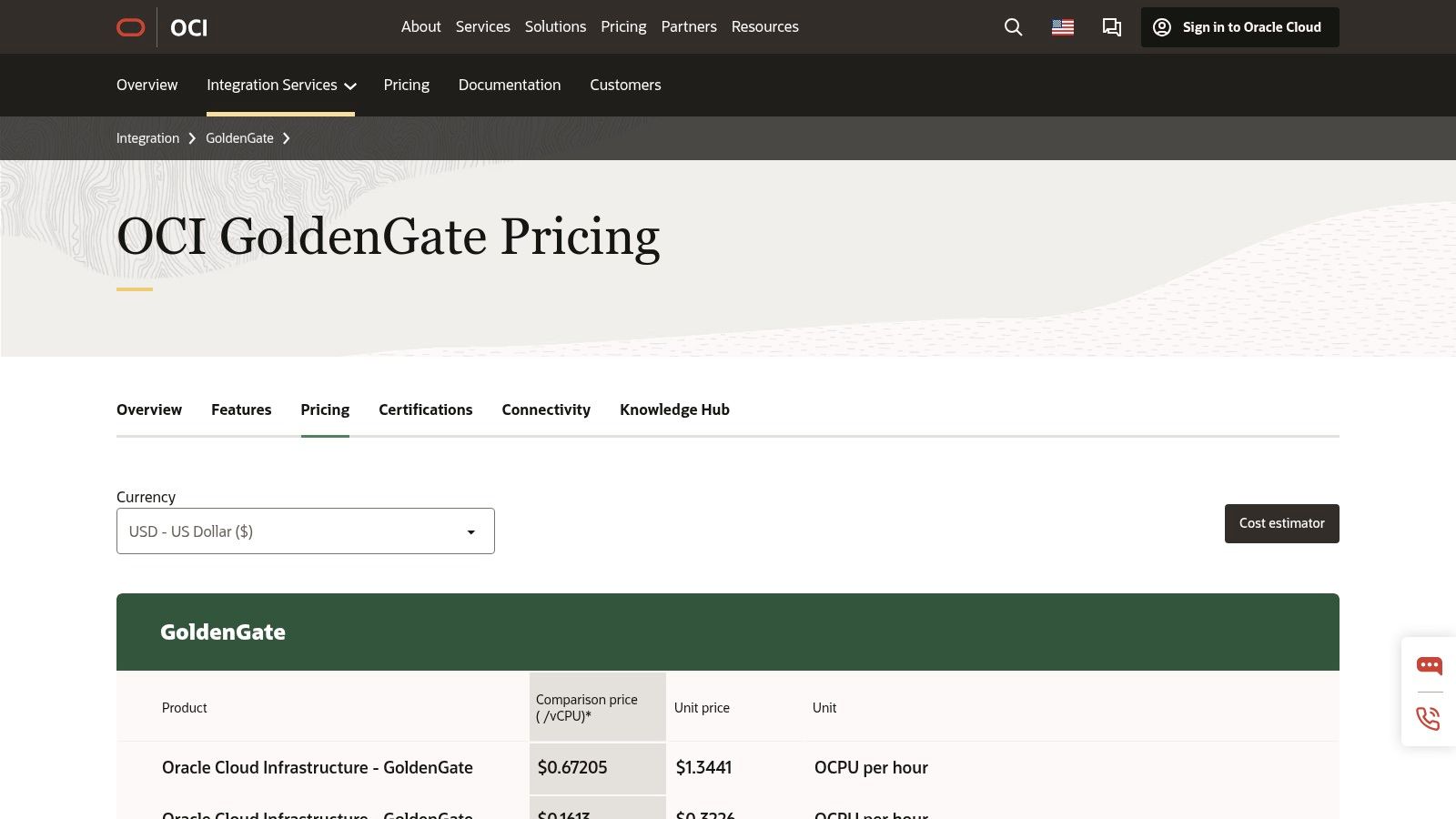The image size is (1456, 819).
Task: Open the search magnifier icon
Action: (x=1013, y=27)
